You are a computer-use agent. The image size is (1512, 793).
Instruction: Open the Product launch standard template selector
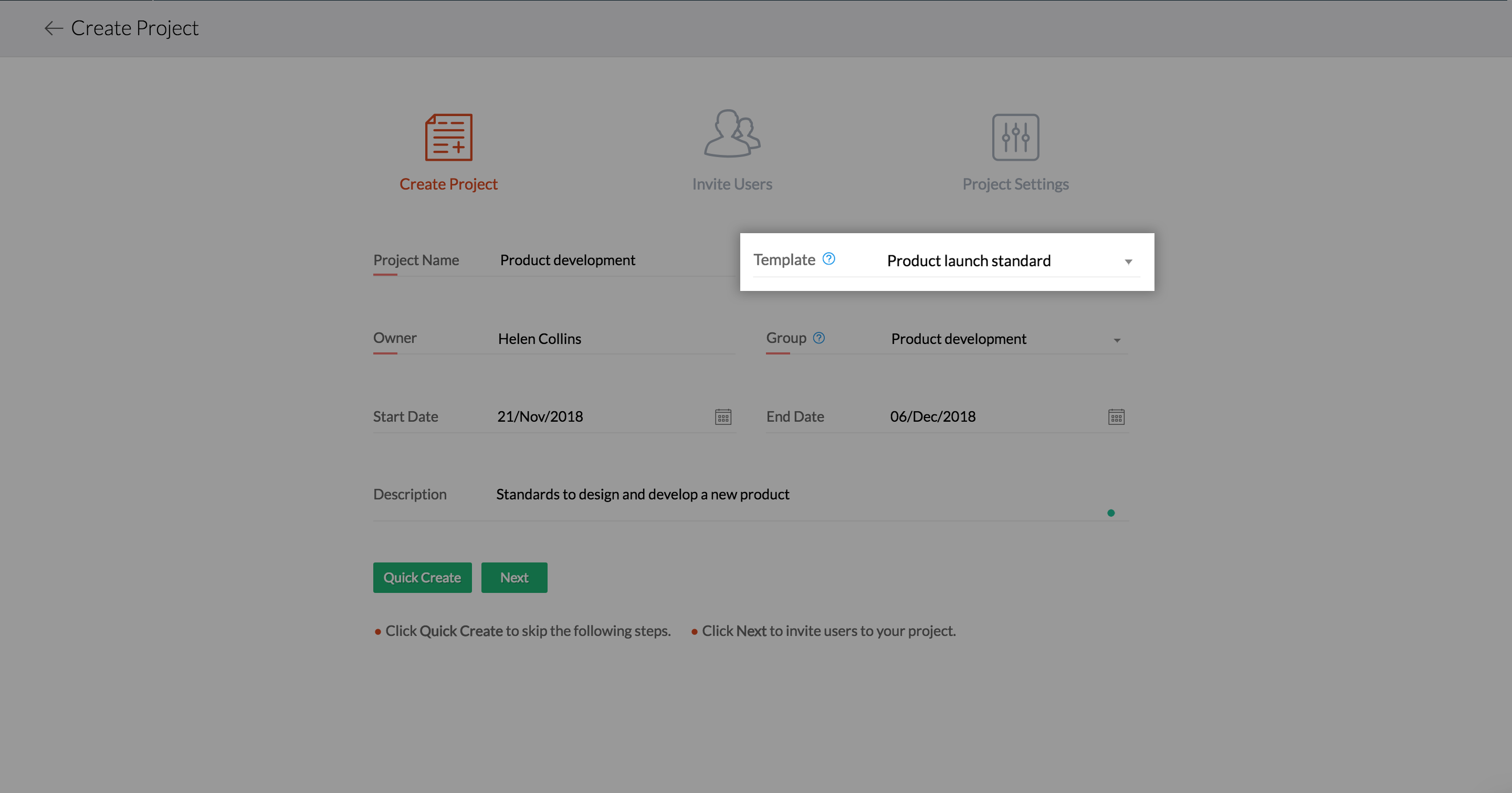pyautogui.click(x=969, y=261)
